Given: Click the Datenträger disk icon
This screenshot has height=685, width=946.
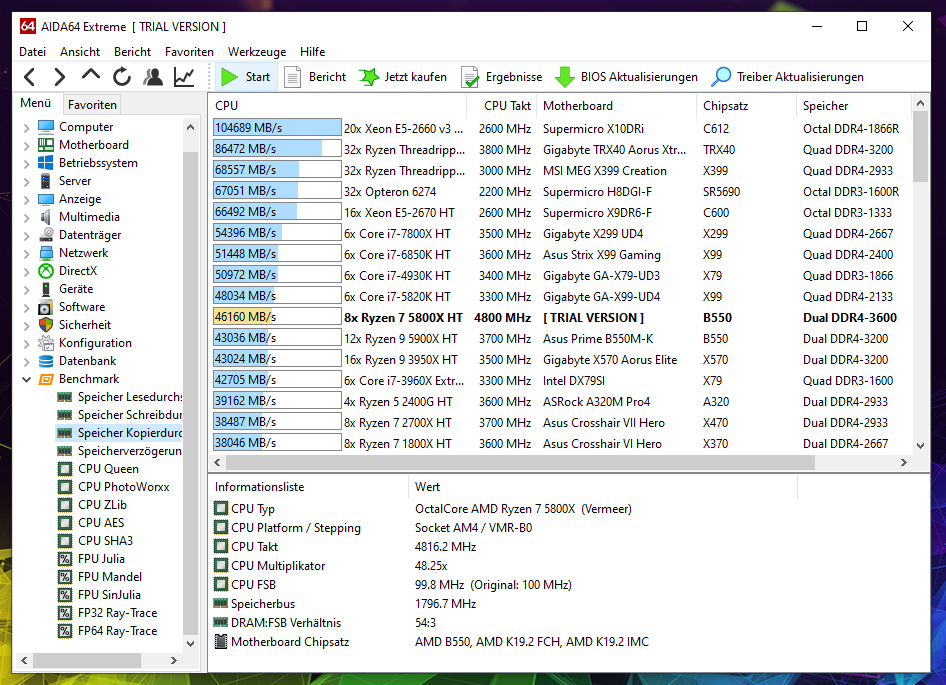Looking at the screenshot, I should (46, 235).
